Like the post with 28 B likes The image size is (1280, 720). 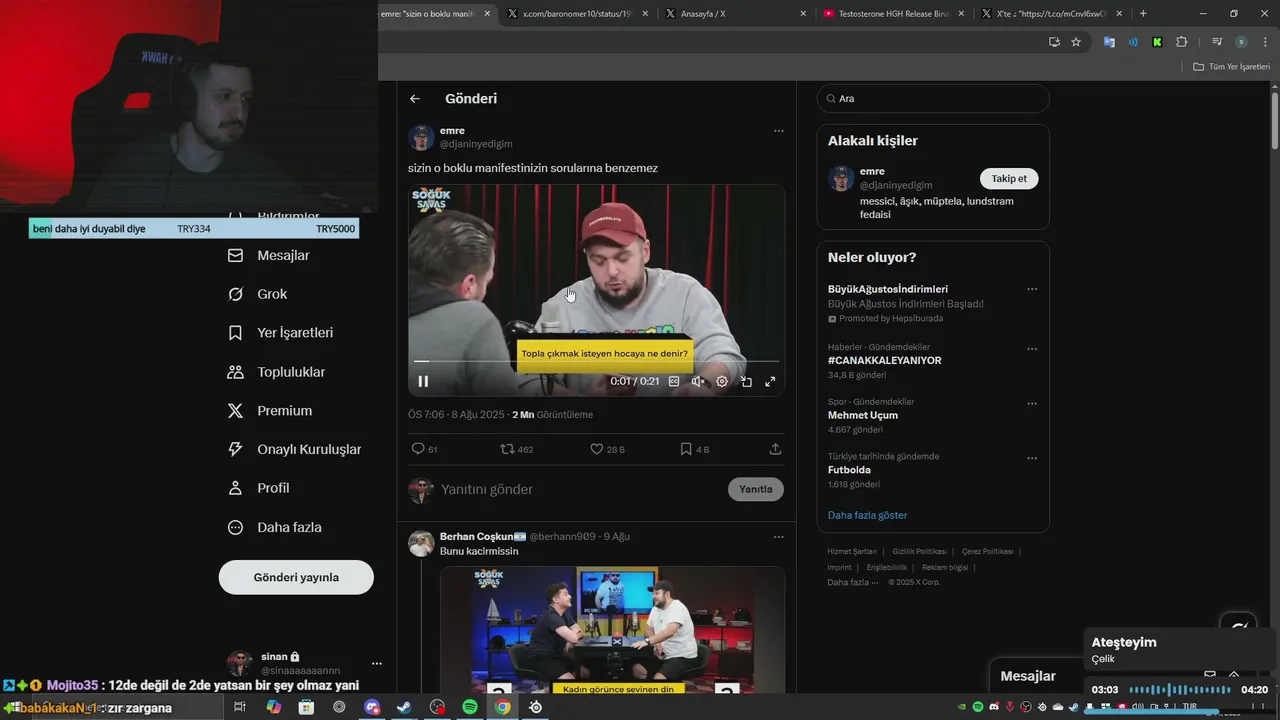pyautogui.click(x=607, y=449)
